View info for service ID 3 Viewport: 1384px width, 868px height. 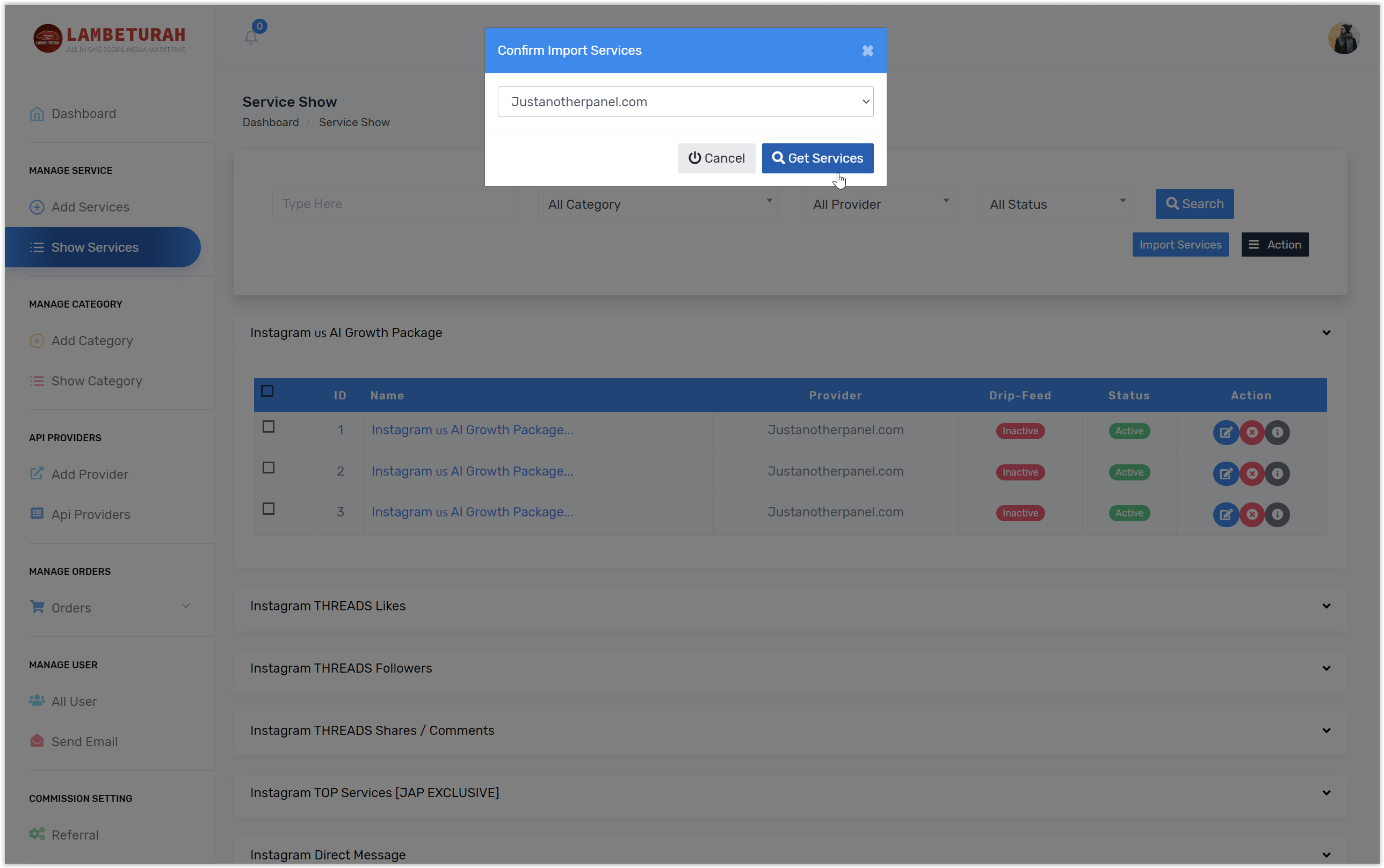(x=1278, y=514)
